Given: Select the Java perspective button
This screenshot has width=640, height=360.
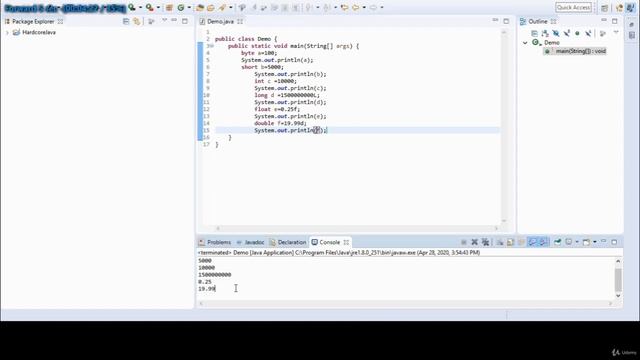Looking at the screenshot, I should click(631, 8).
